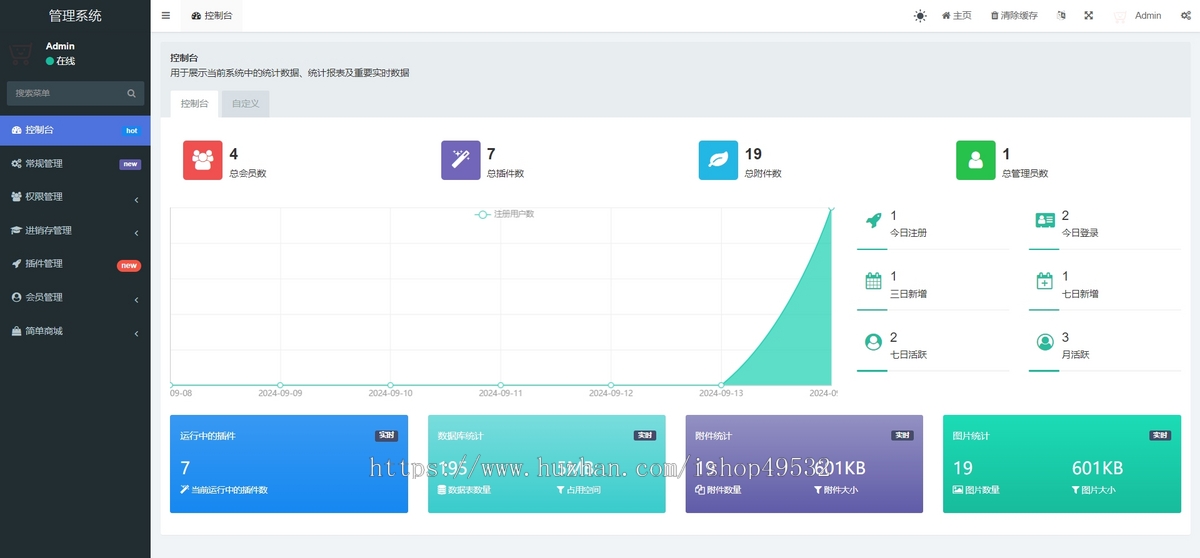Image resolution: width=1200 pixels, height=558 pixels.
Task: Open 插件管理 in the sidebar
Action: [75, 264]
